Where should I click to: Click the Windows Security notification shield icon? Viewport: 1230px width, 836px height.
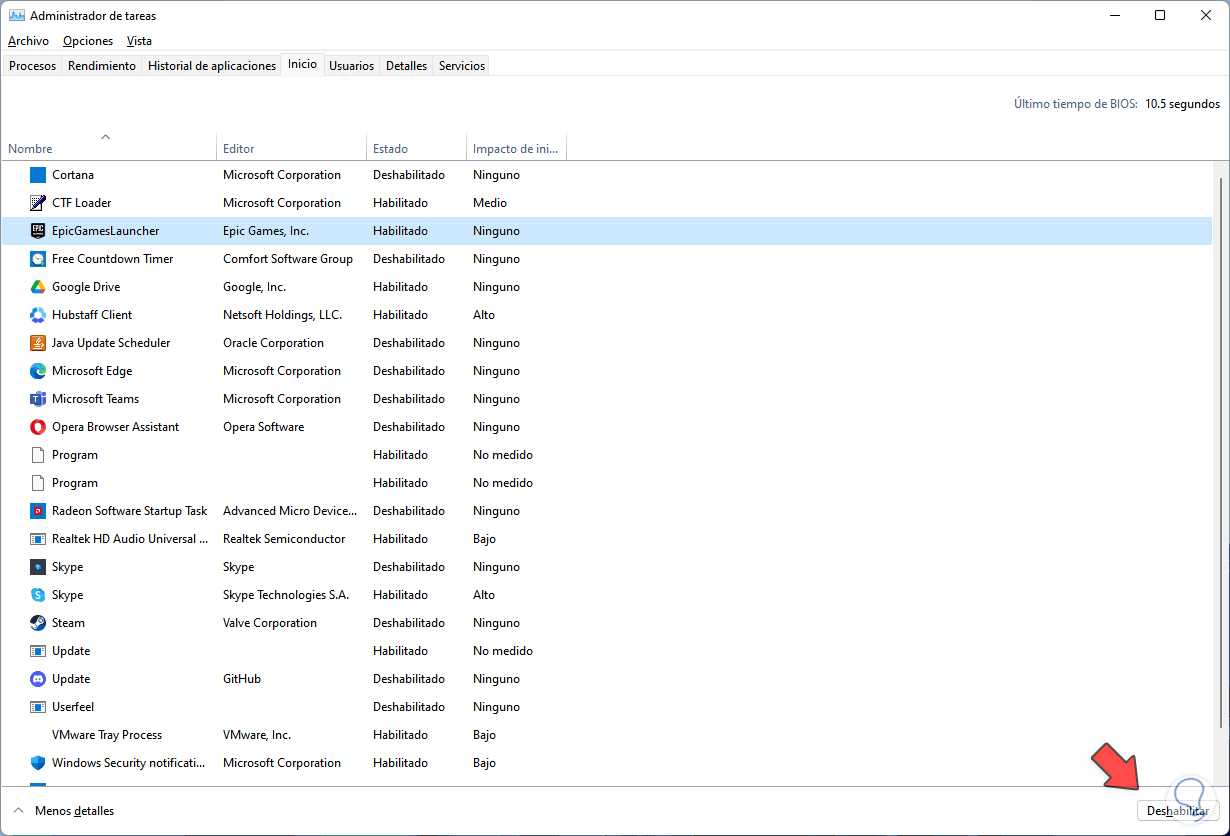[x=38, y=763]
